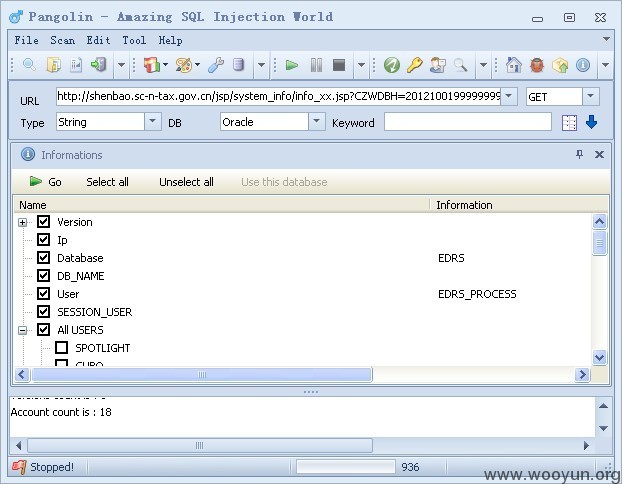Pin the Informations panel

(580, 154)
